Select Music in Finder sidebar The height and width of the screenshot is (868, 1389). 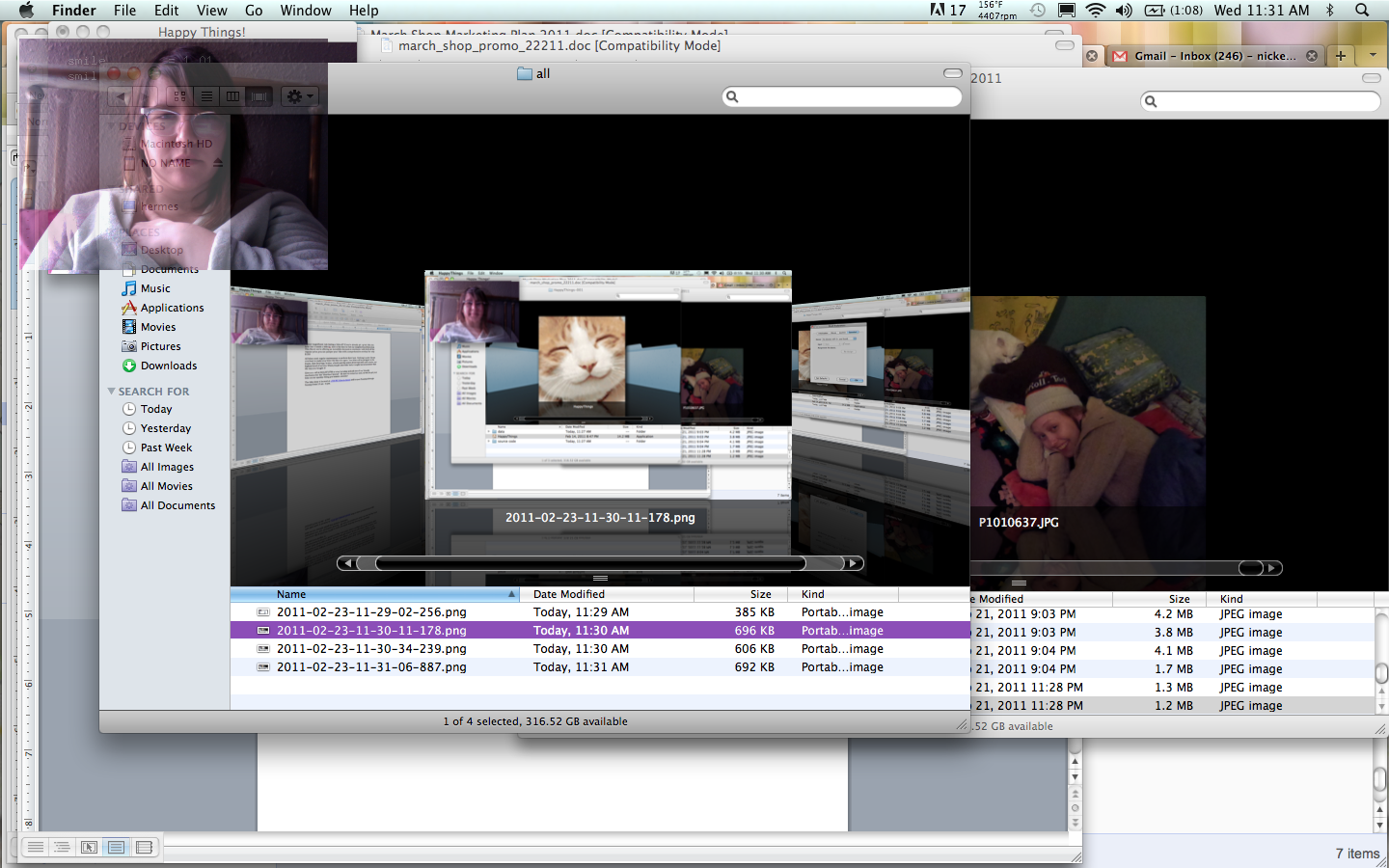point(154,288)
